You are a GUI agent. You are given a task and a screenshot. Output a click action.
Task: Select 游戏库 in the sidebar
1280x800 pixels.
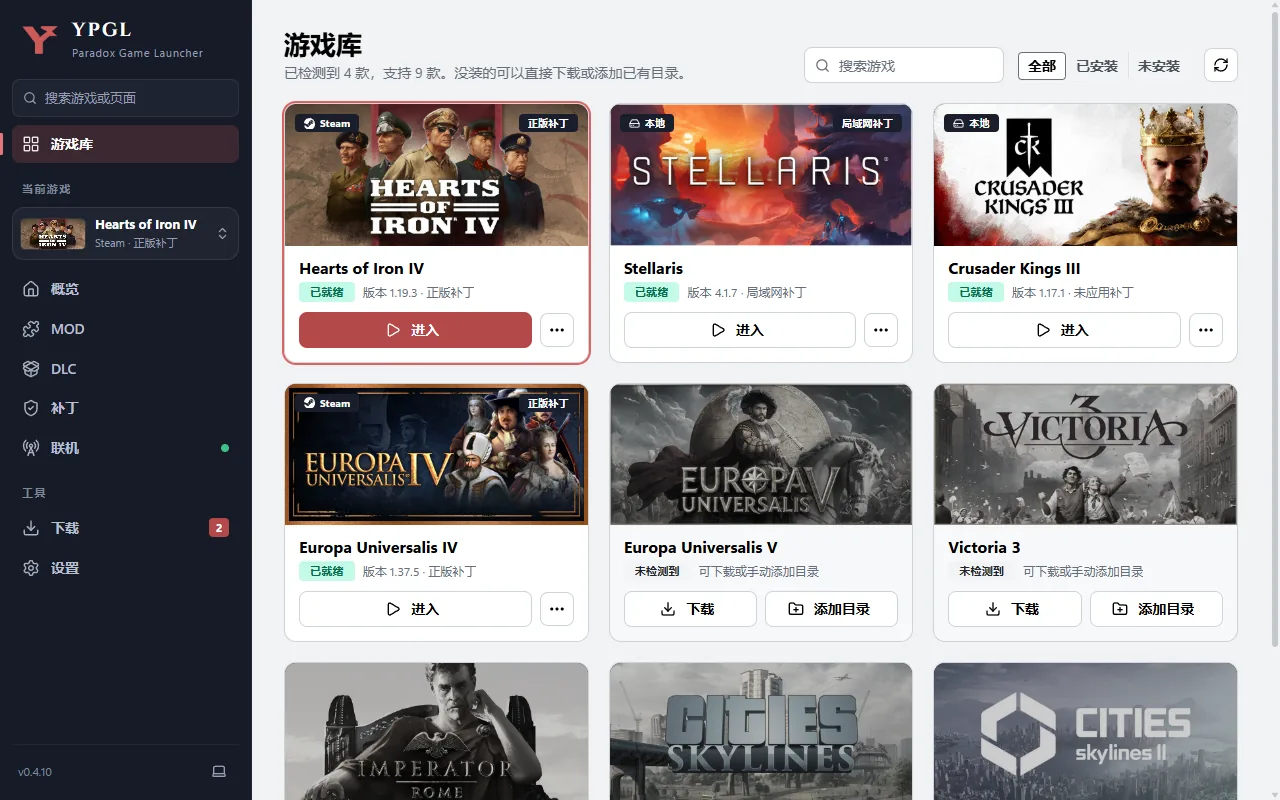coord(125,144)
